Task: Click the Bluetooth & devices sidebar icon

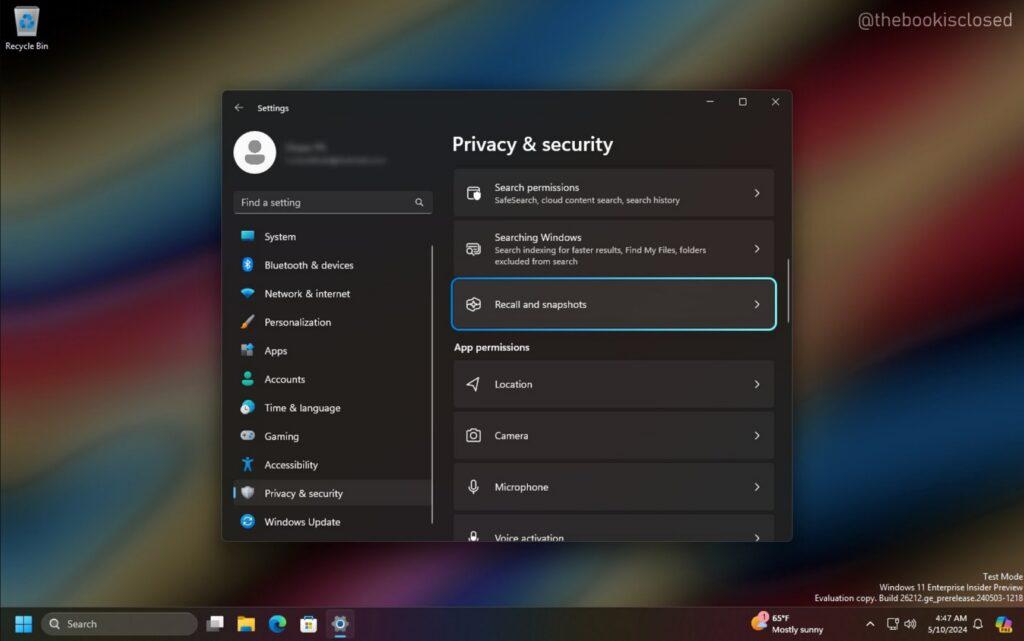Action: [247, 265]
